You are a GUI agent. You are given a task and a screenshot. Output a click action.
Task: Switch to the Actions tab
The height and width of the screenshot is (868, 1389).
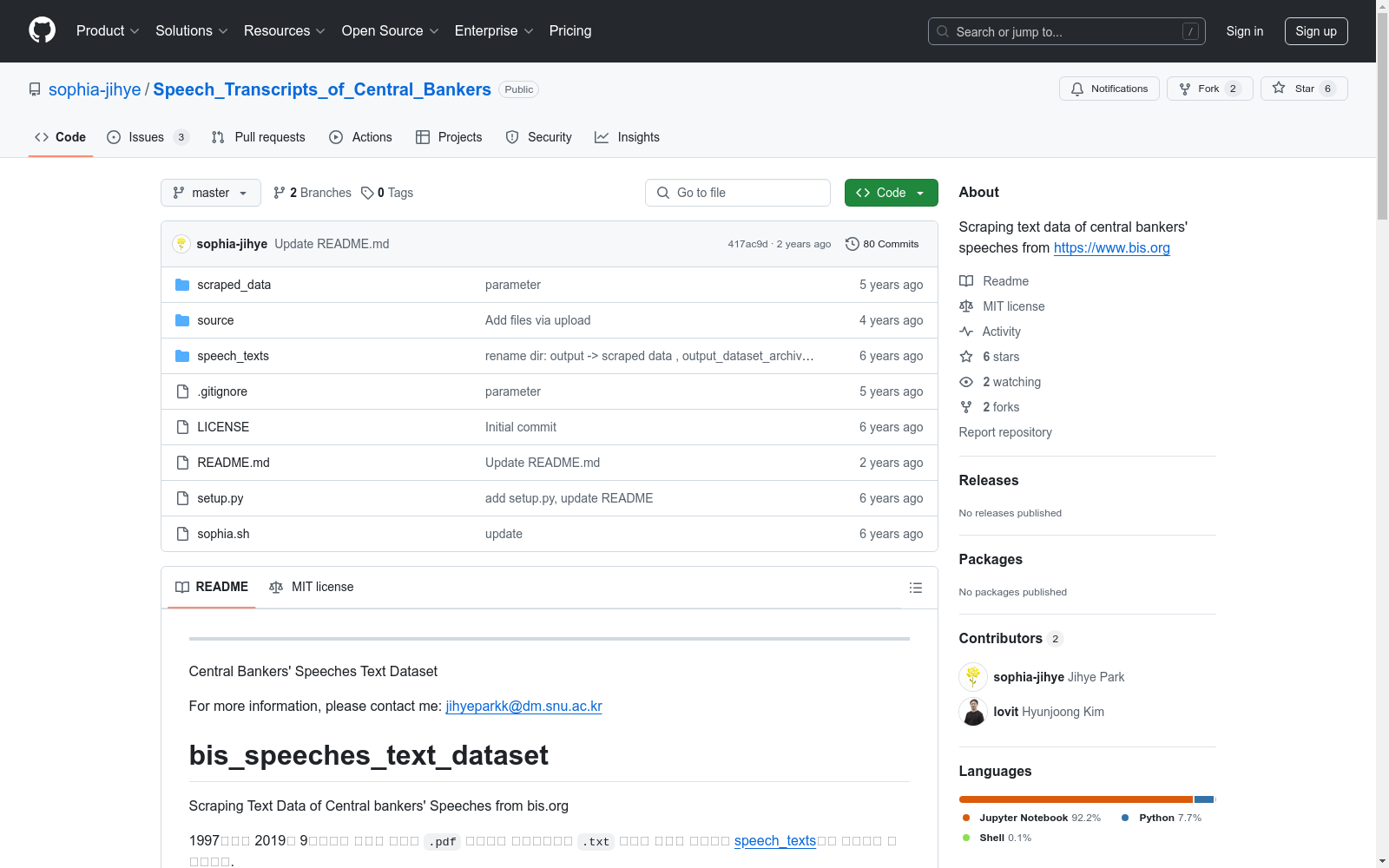point(361,137)
